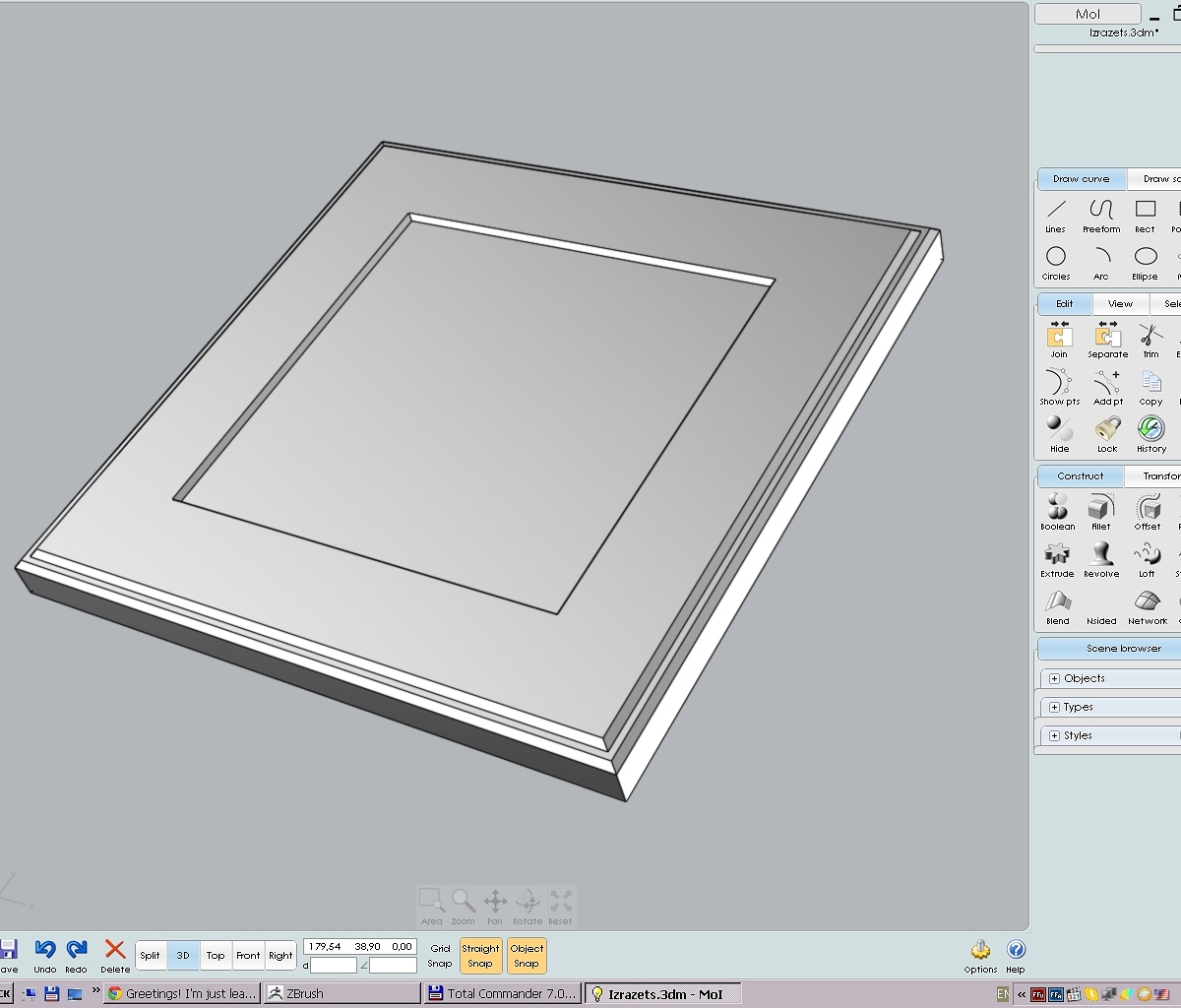
Task: Select the Rect drawing tool
Action: click(1145, 216)
